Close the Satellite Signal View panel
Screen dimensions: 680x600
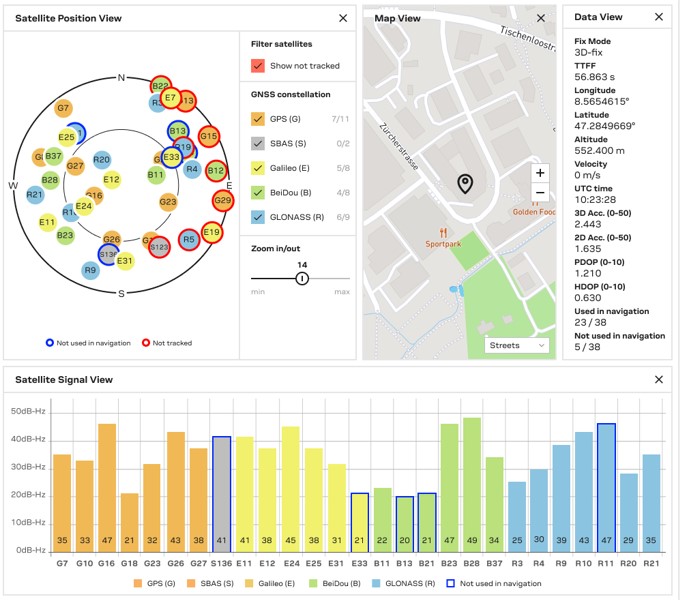658,380
